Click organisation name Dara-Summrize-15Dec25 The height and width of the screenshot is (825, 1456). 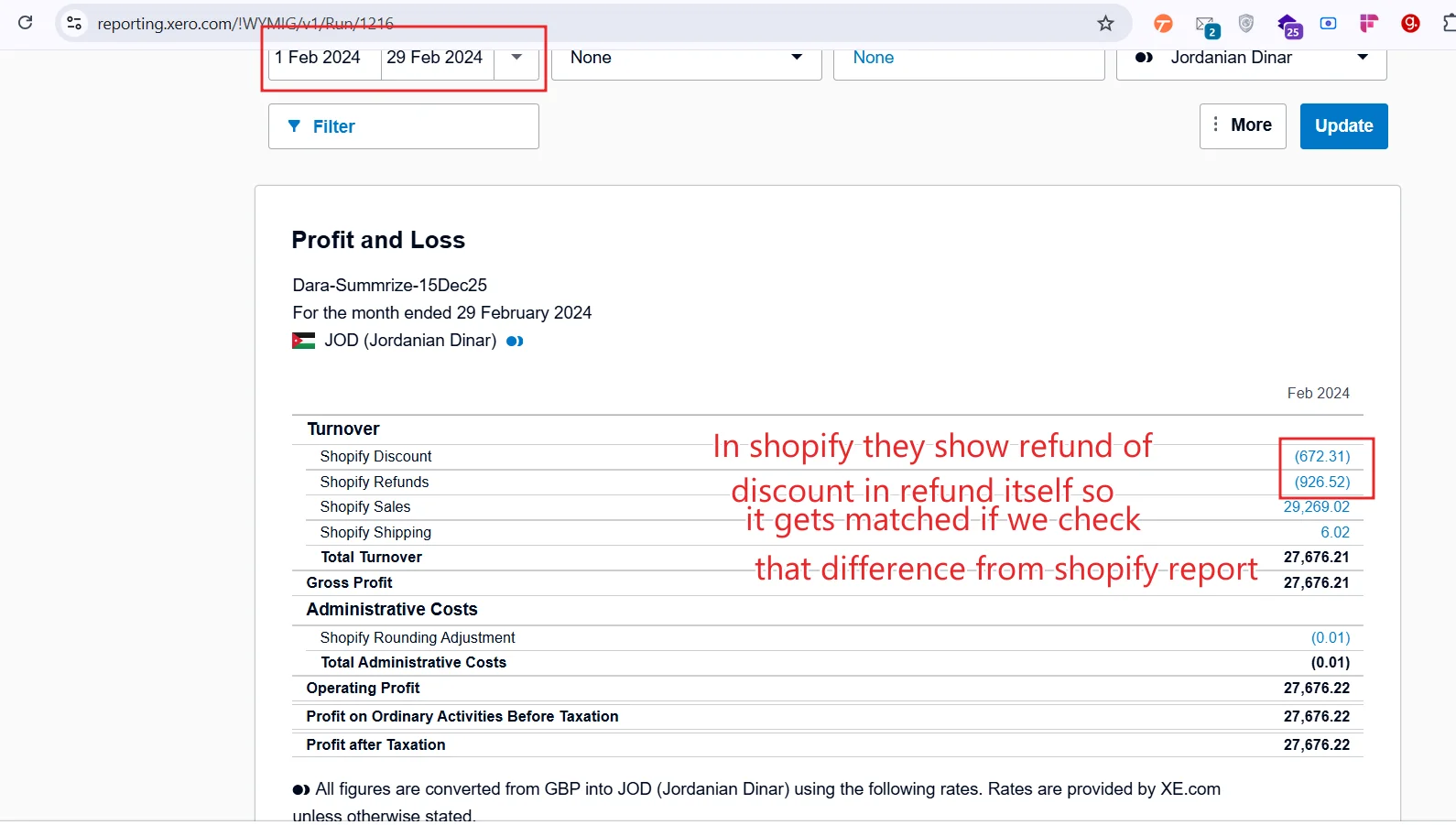[x=390, y=285]
